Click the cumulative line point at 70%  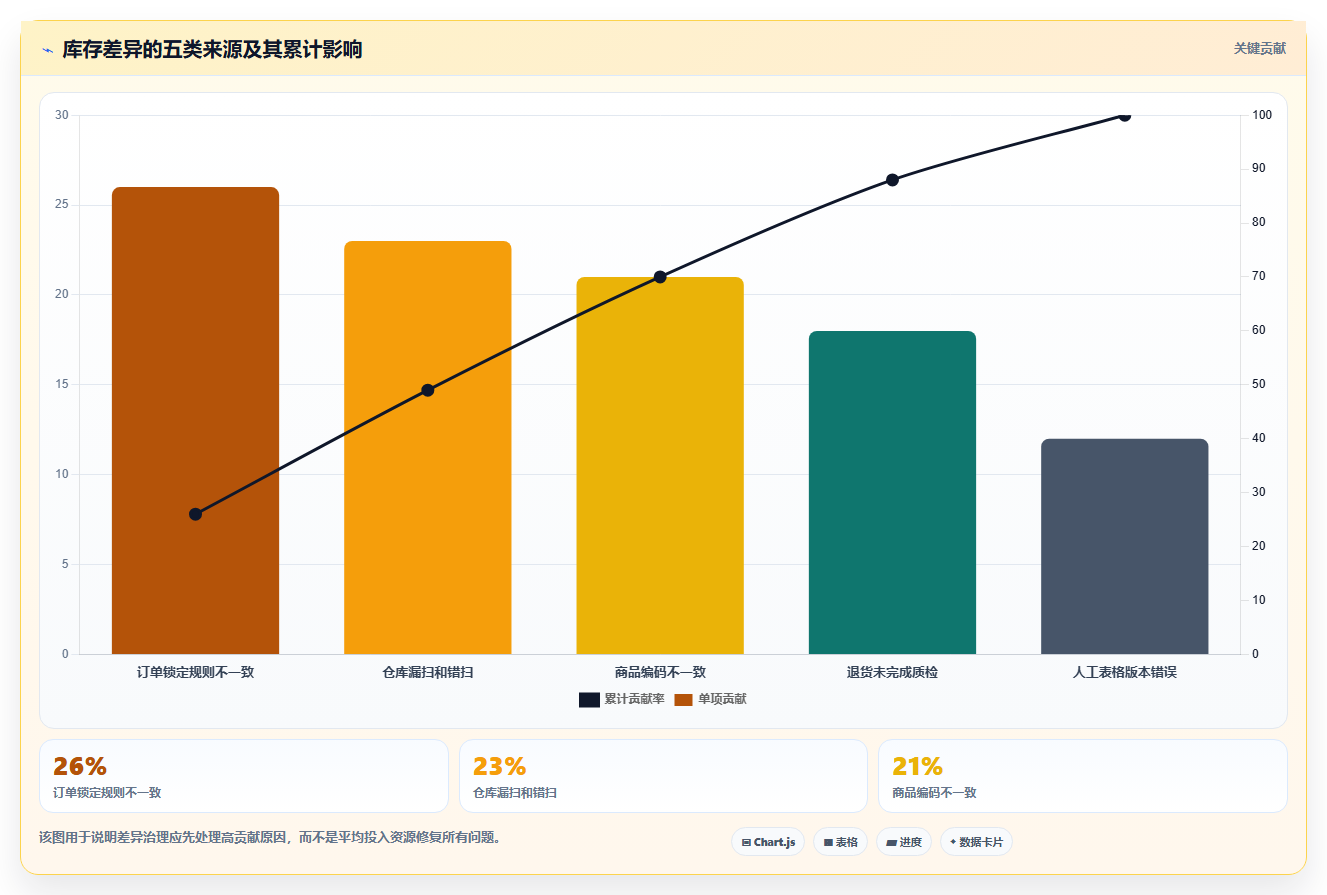pyautogui.click(x=660, y=277)
